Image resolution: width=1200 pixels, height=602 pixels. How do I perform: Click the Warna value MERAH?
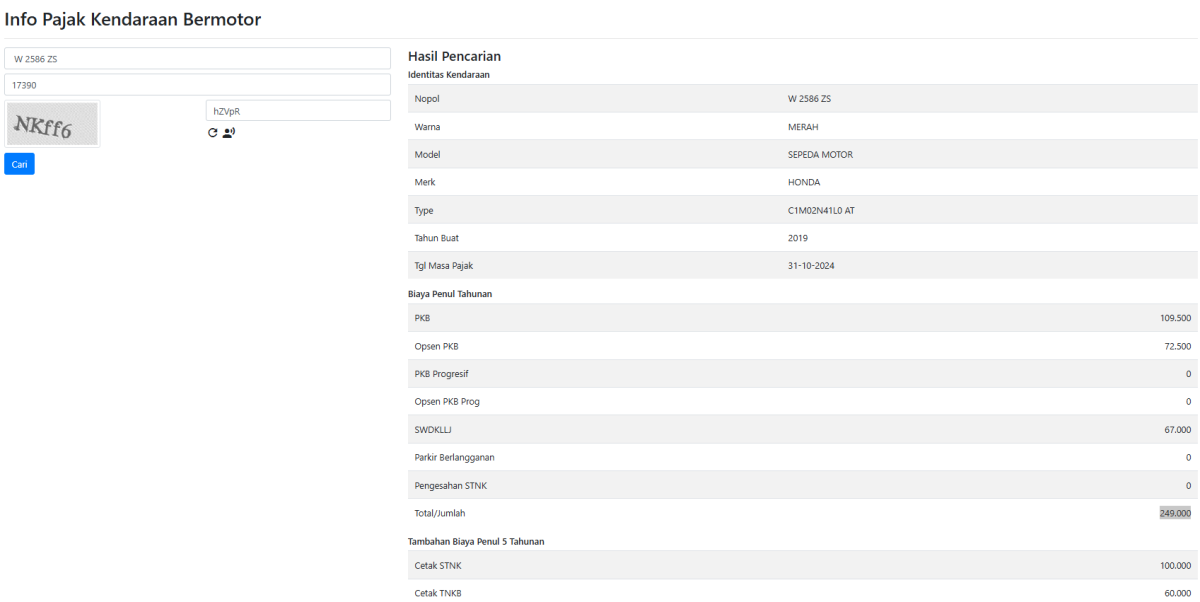(x=803, y=127)
